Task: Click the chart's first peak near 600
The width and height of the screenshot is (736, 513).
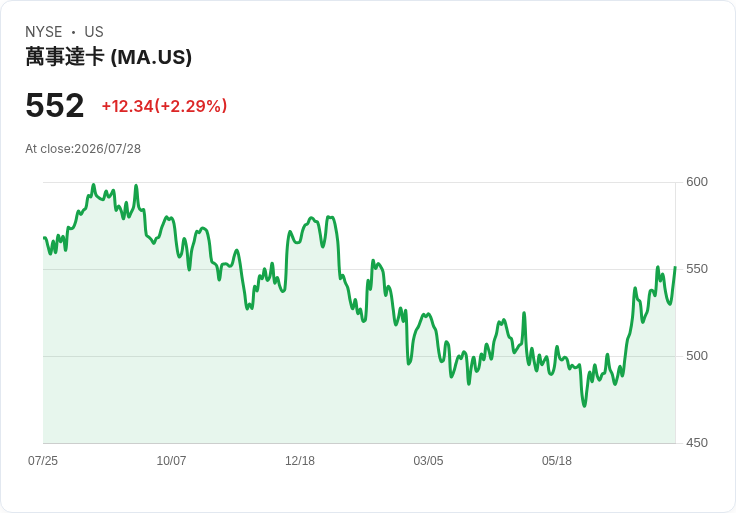Action: pos(93,185)
